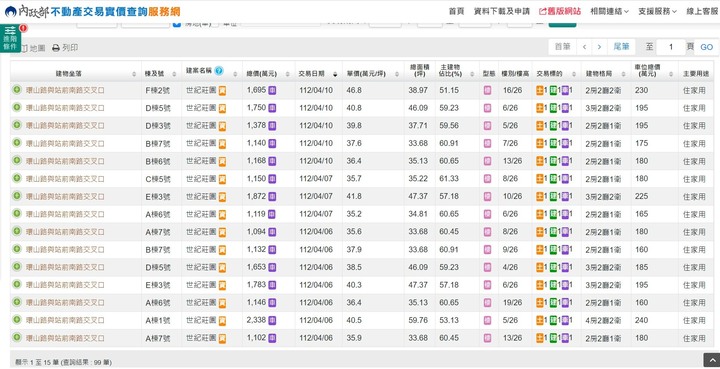Sort by 交易日期 column header

click(318, 73)
